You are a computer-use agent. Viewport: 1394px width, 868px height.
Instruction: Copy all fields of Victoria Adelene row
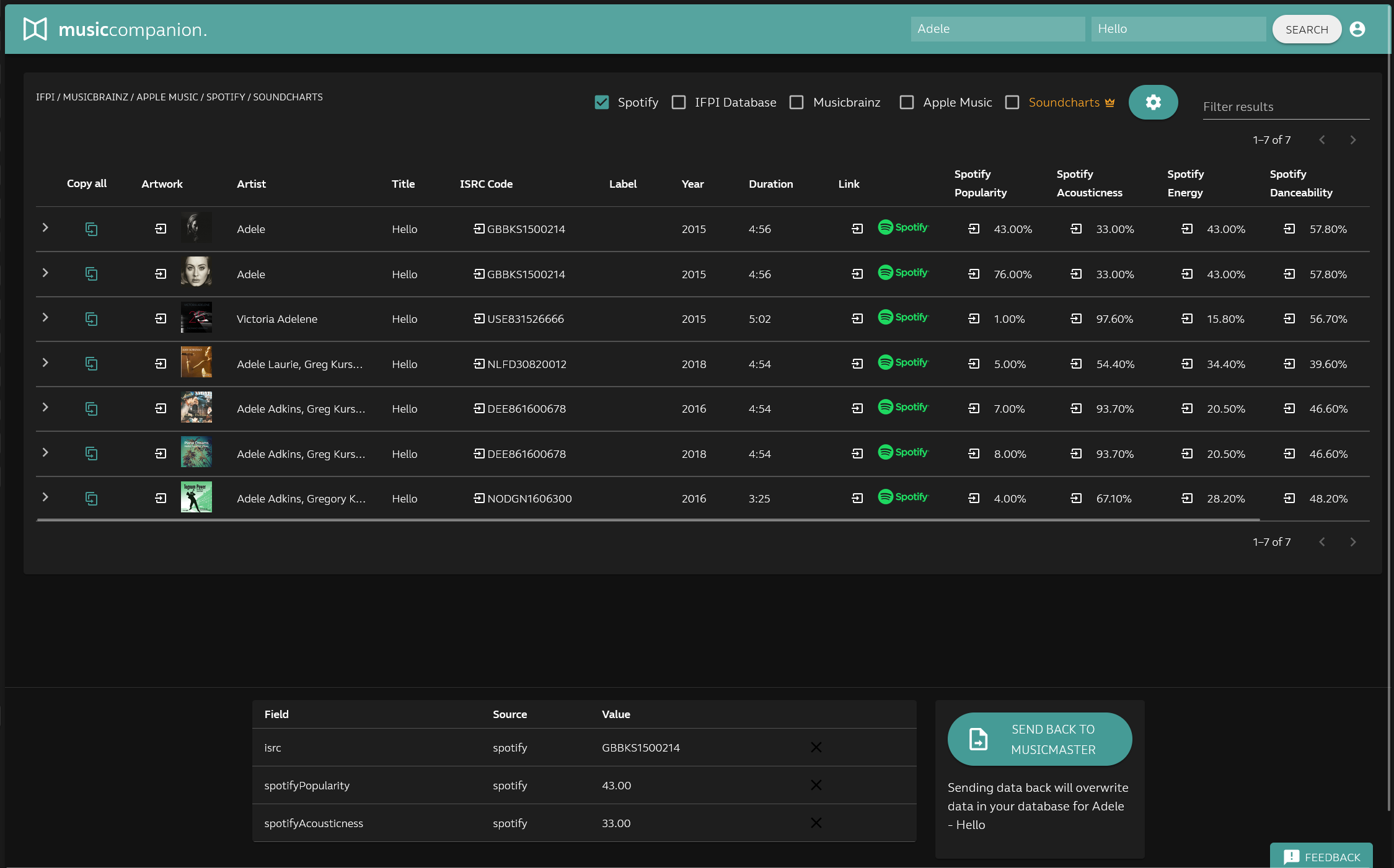(x=91, y=319)
